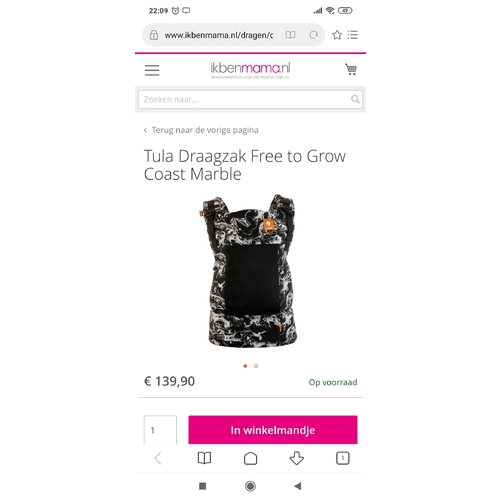Open downloads in bottom bar
This screenshot has width=500, height=500.
(297, 458)
